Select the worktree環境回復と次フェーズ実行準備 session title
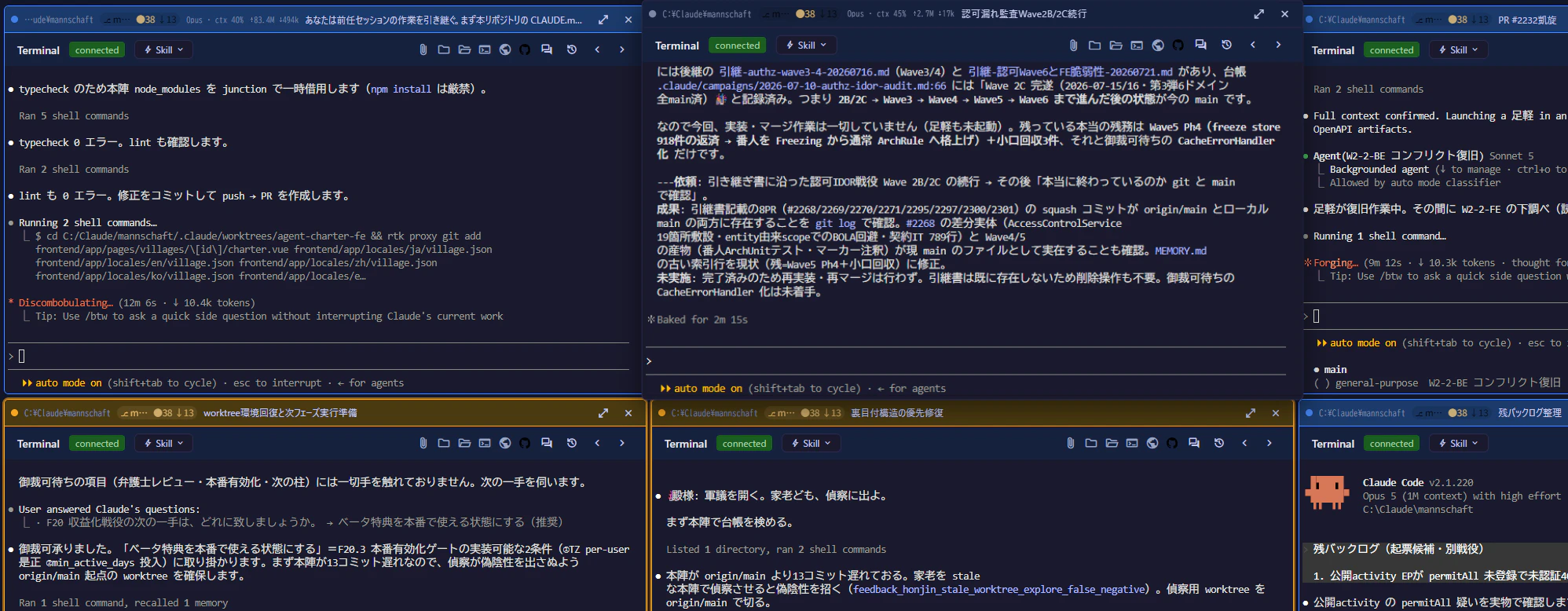 (280, 413)
